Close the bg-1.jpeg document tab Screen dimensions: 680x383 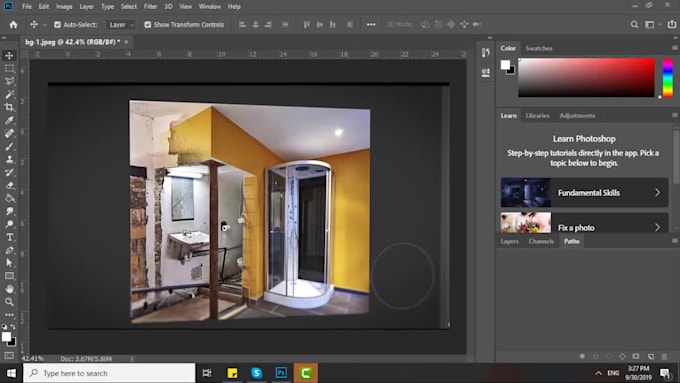click(x=126, y=42)
